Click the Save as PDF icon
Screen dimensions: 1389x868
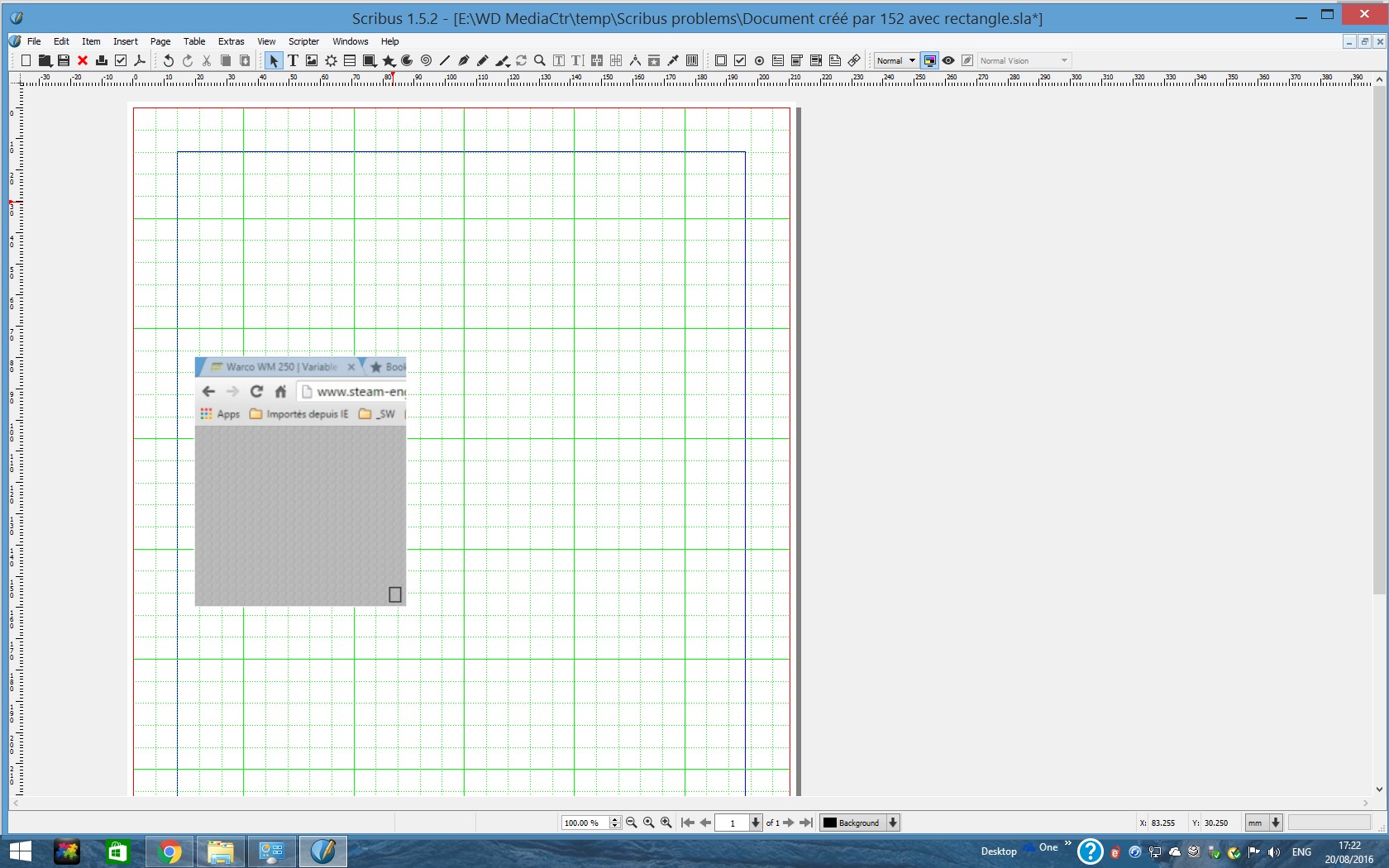[140, 60]
